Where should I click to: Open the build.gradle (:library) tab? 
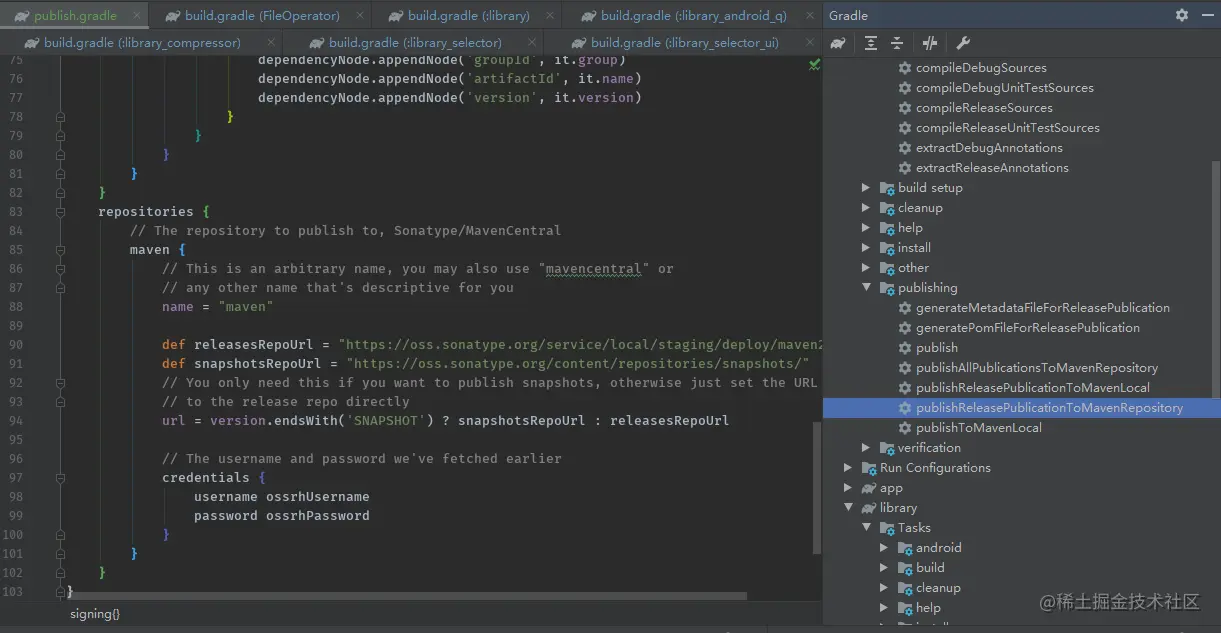tap(467, 15)
